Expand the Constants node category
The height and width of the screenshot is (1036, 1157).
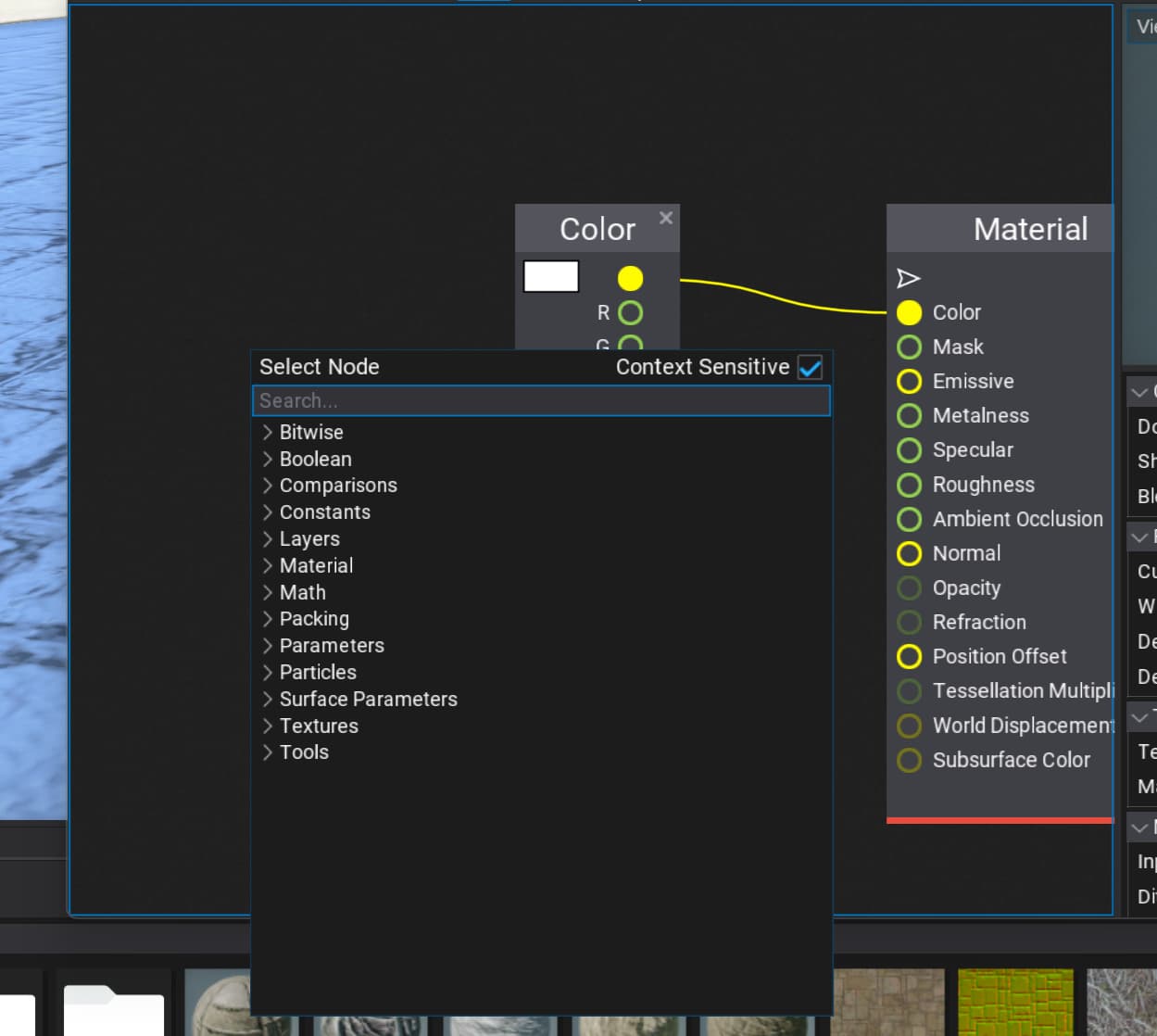(x=324, y=512)
